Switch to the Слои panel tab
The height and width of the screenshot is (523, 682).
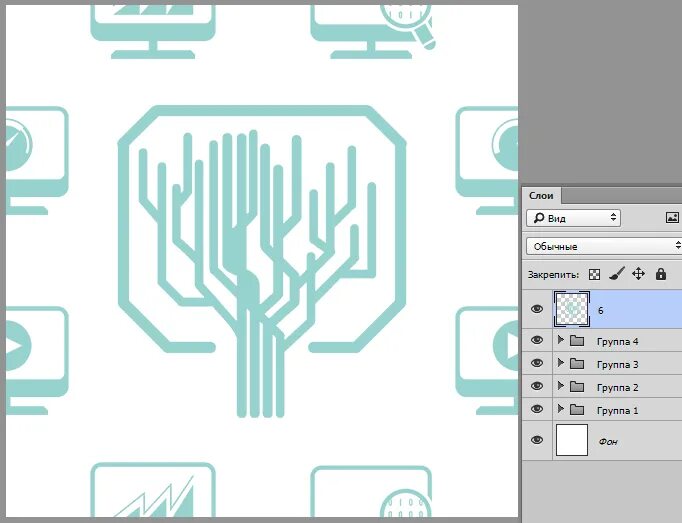click(x=542, y=196)
